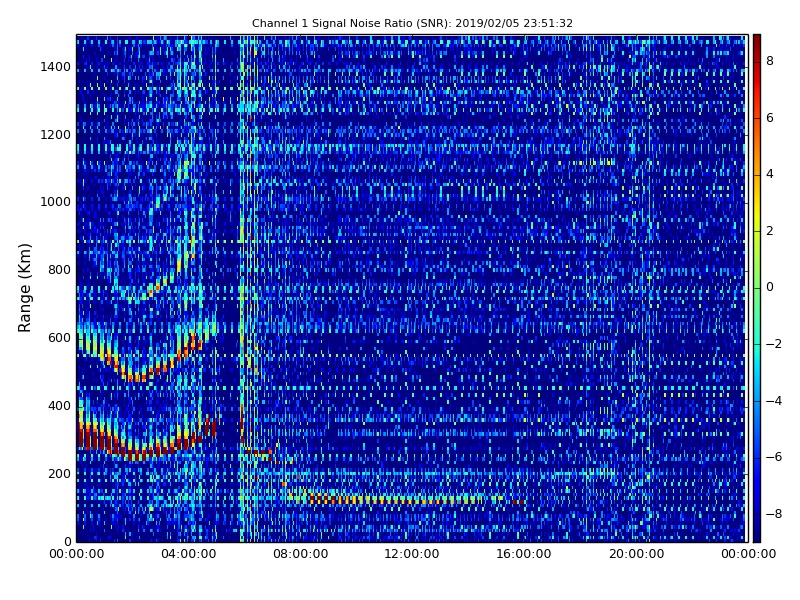
Task: Click the 'Range (Km)' y-axis label
Action: pos(24,288)
